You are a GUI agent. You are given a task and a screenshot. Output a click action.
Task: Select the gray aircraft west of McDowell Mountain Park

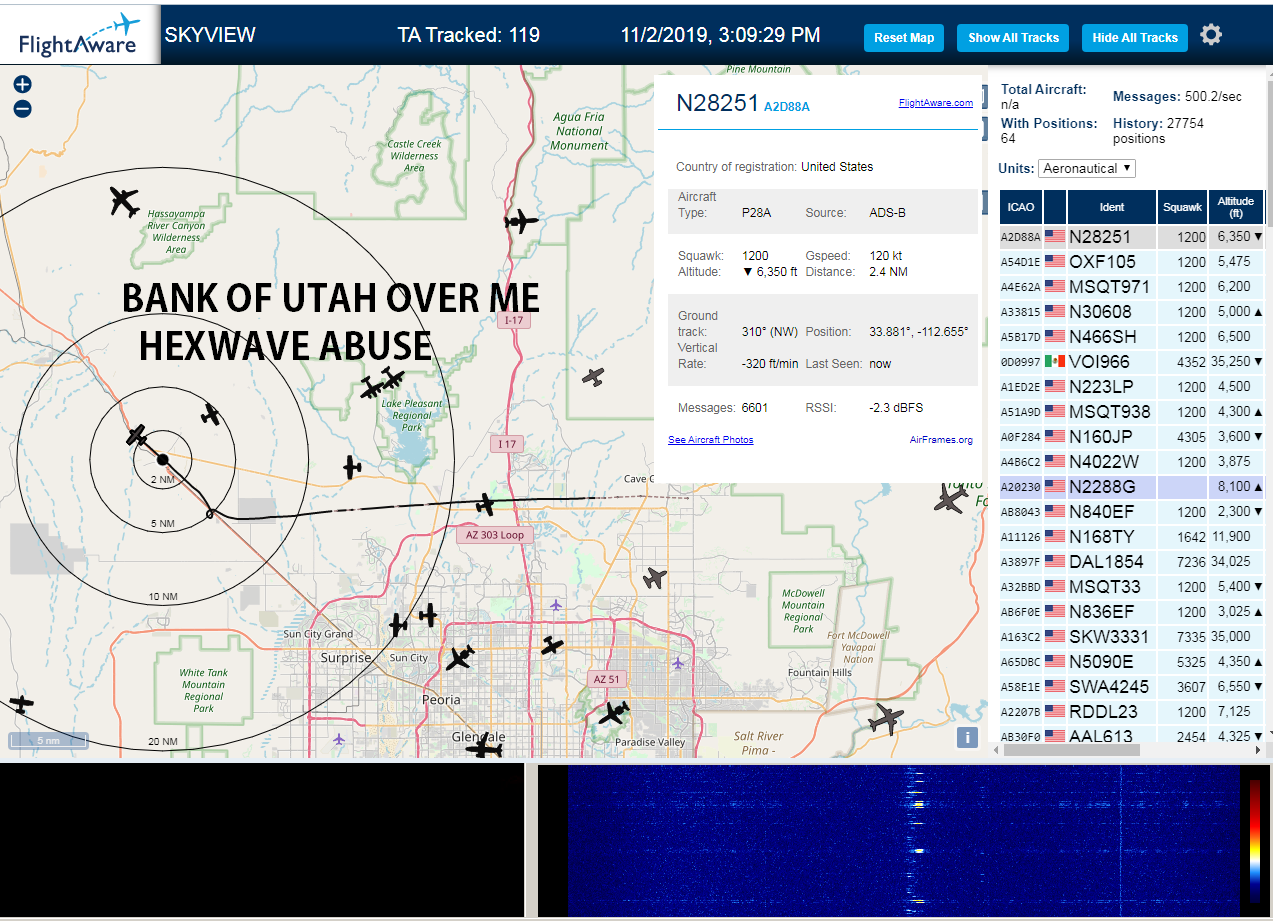tap(654, 578)
